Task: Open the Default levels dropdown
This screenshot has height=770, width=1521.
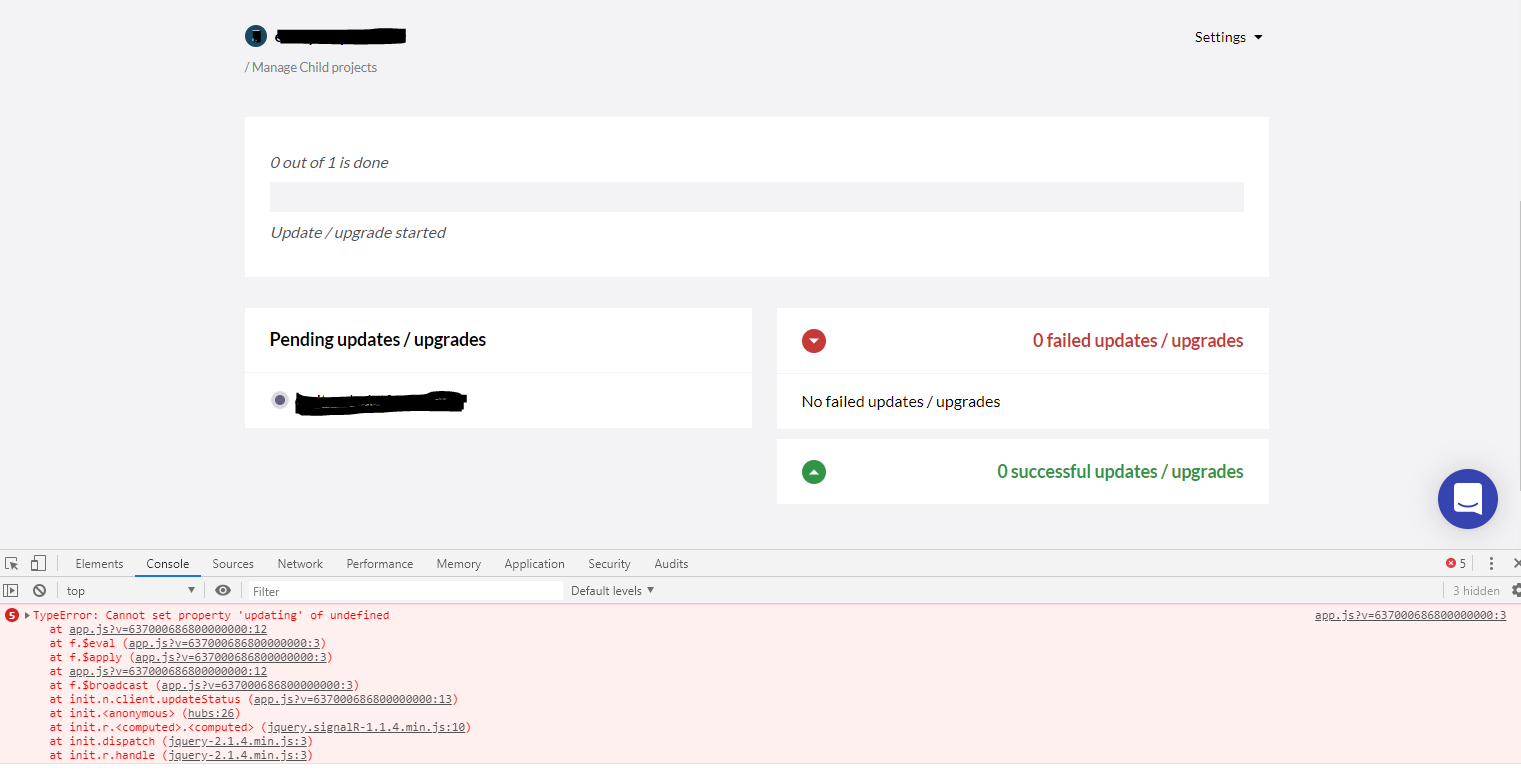Action: pyautogui.click(x=611, y=590)
